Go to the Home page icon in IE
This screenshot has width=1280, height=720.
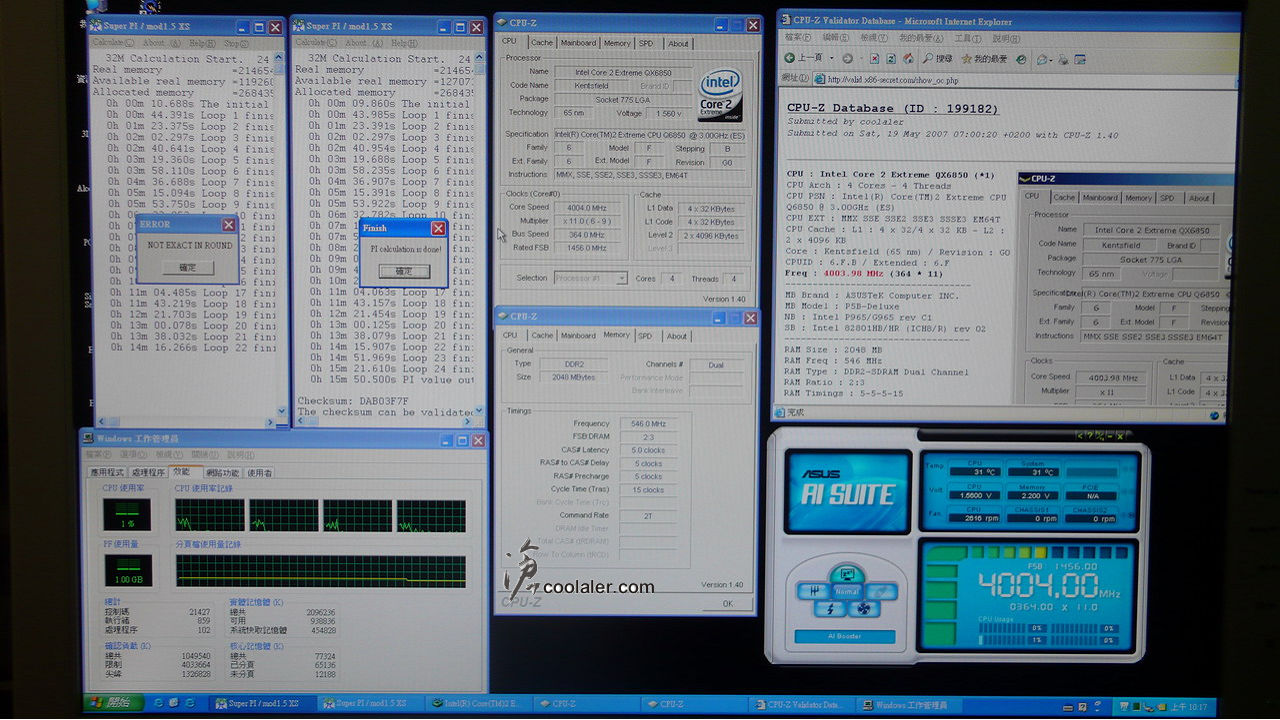coord(909,59)
